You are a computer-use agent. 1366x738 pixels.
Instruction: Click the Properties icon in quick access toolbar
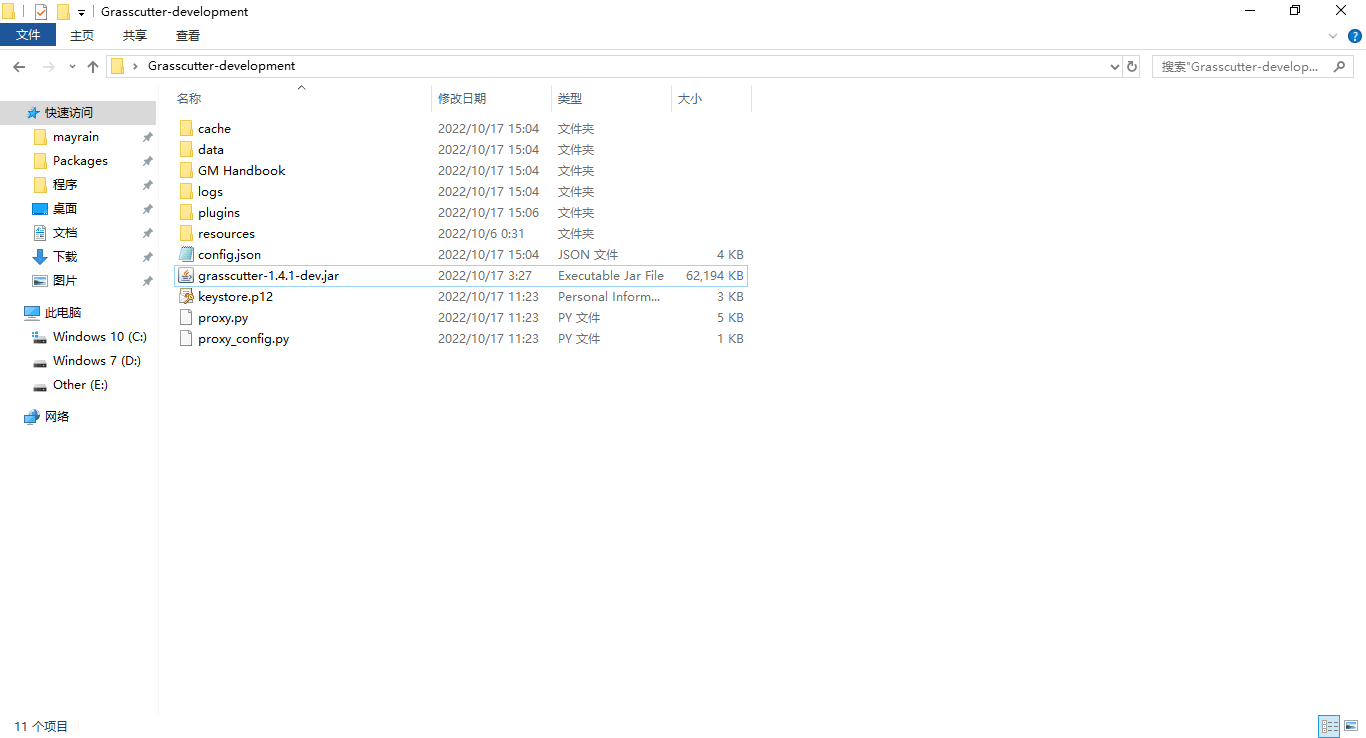tap(41, 12)
